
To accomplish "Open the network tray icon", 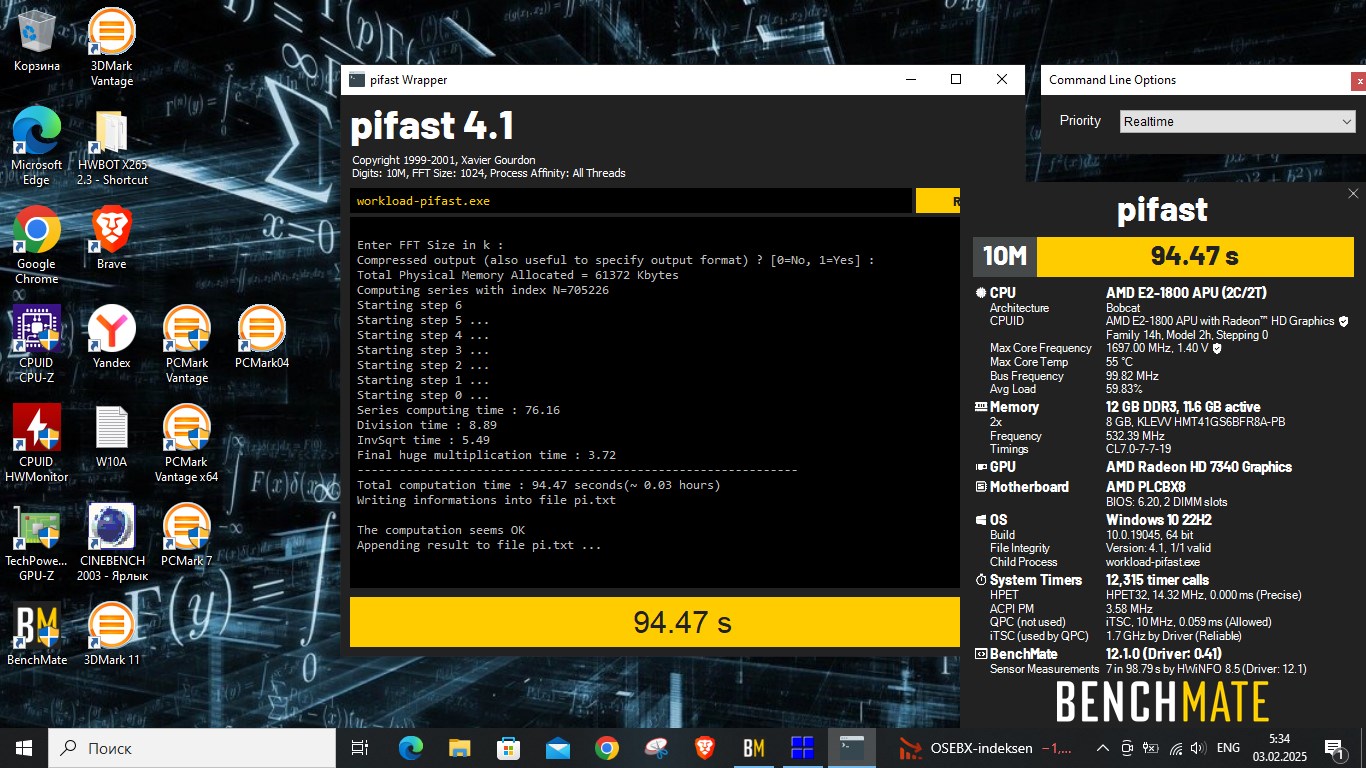I will [x=1175, y=747].
